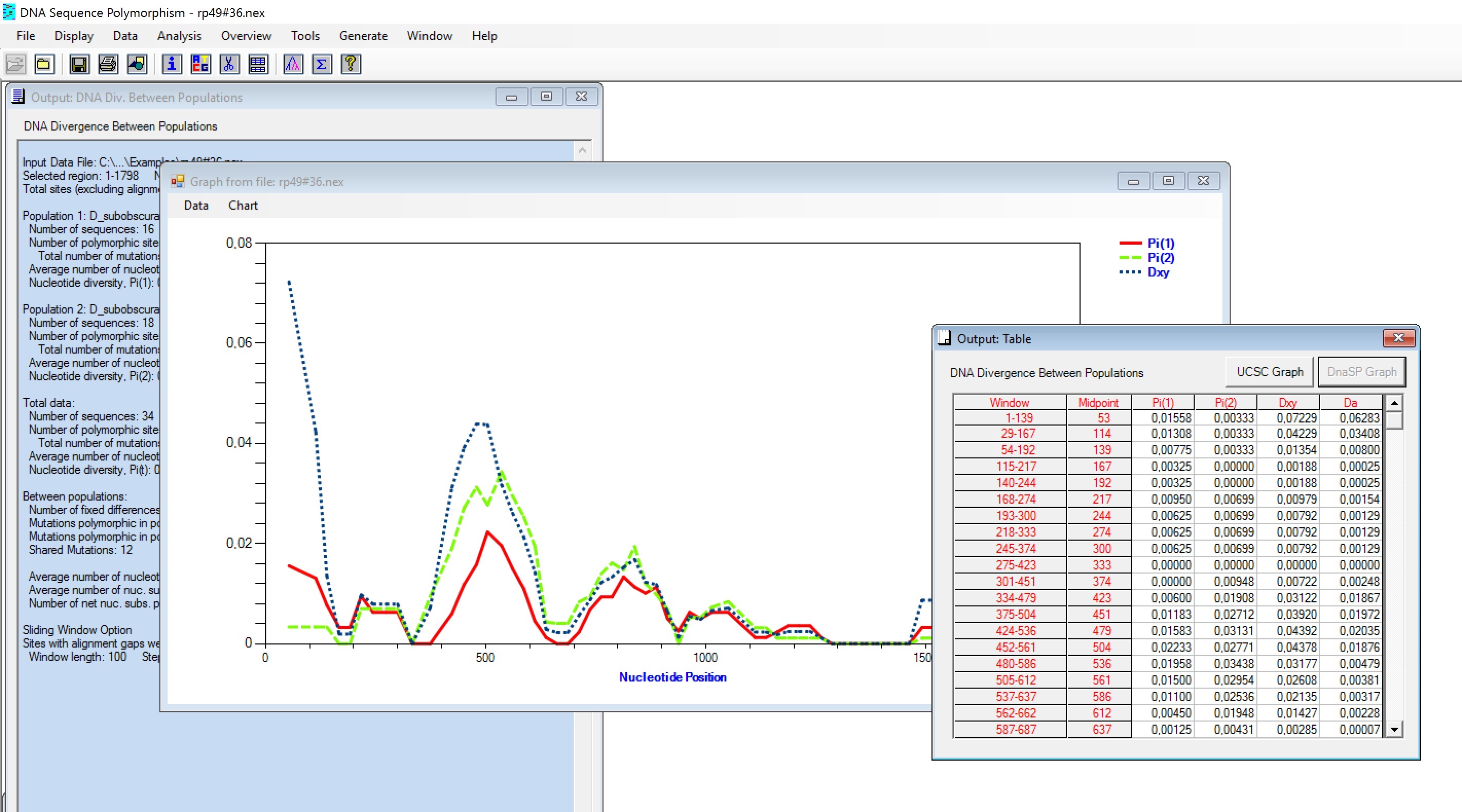Viewport: 1462px width, 812px height.
Task: Click the blue sigma icon
Action: [x=322, y=64]
